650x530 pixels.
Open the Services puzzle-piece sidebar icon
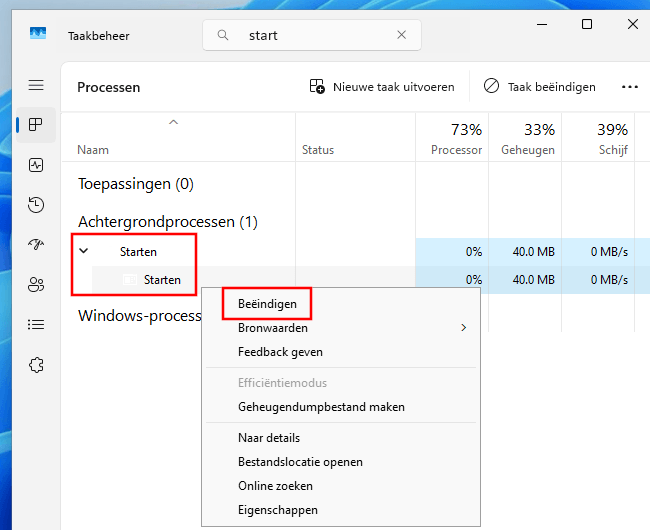coord(36,365)
